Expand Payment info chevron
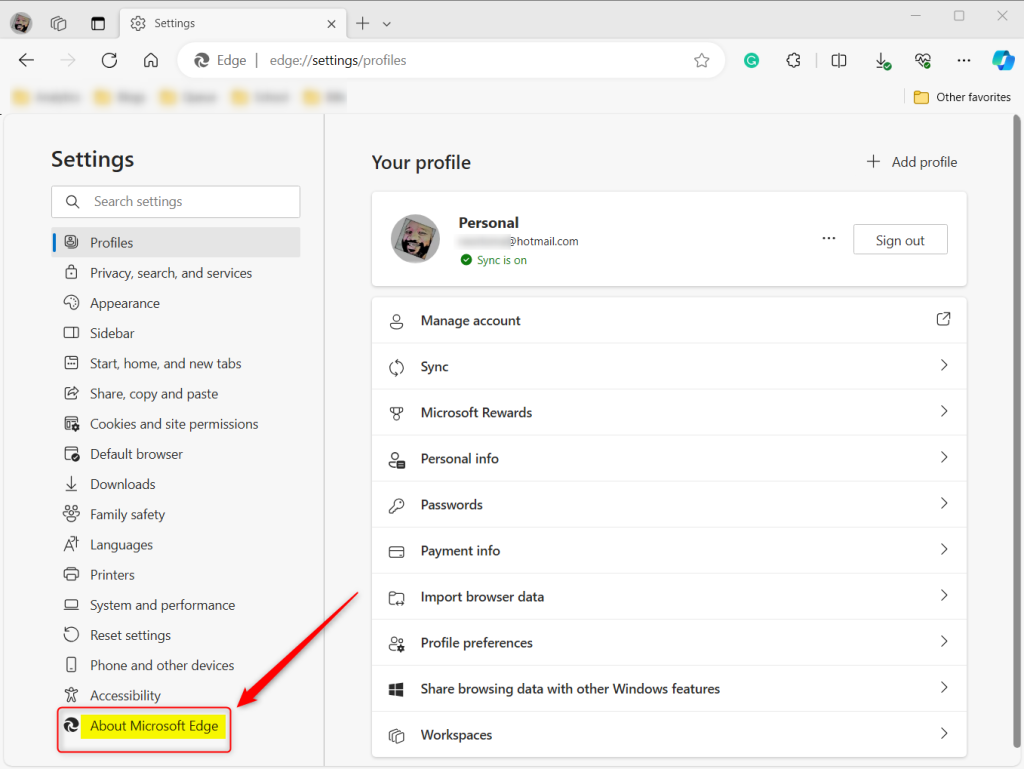The image size is (1024, 769). click(x=944, y=550)
